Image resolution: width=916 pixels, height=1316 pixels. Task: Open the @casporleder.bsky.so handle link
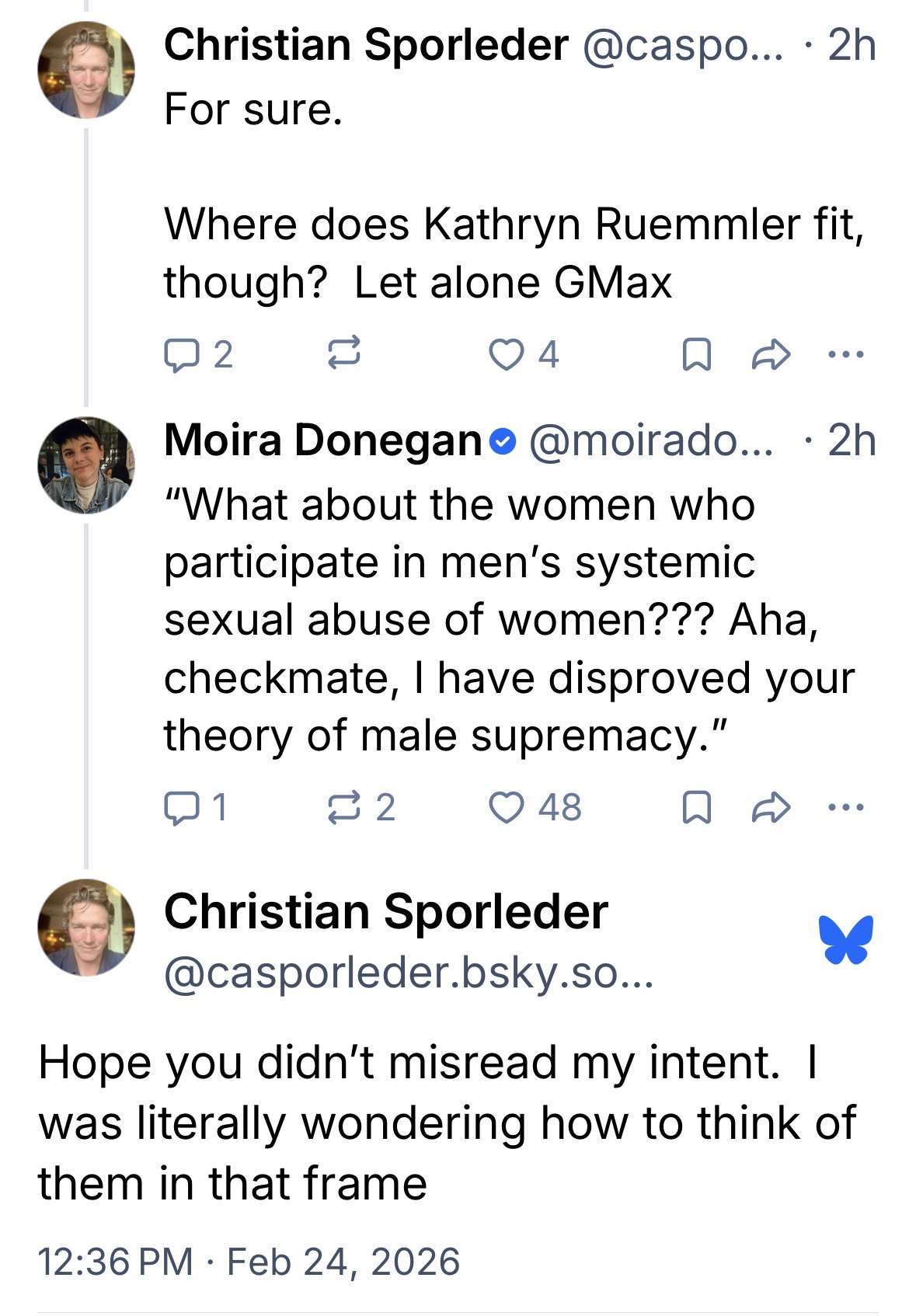(x=409, y=973)
